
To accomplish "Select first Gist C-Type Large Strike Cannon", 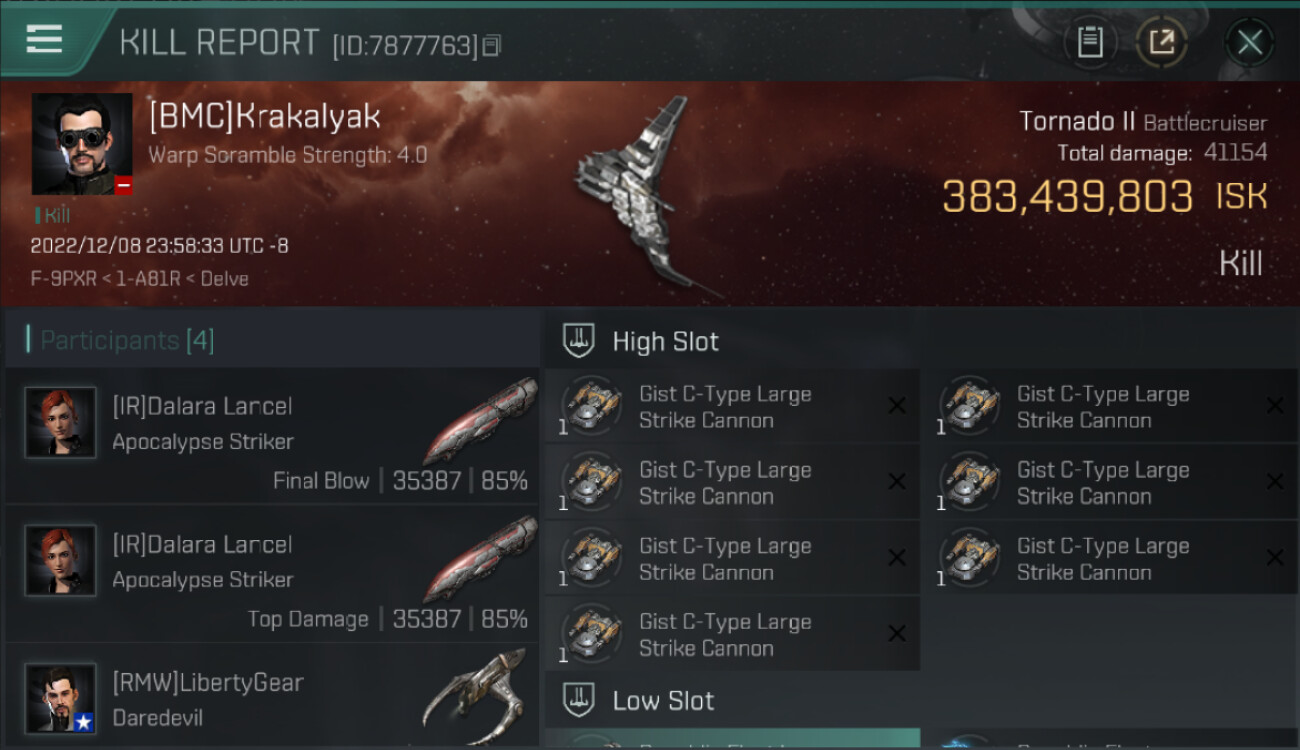I will coord(732,407).
